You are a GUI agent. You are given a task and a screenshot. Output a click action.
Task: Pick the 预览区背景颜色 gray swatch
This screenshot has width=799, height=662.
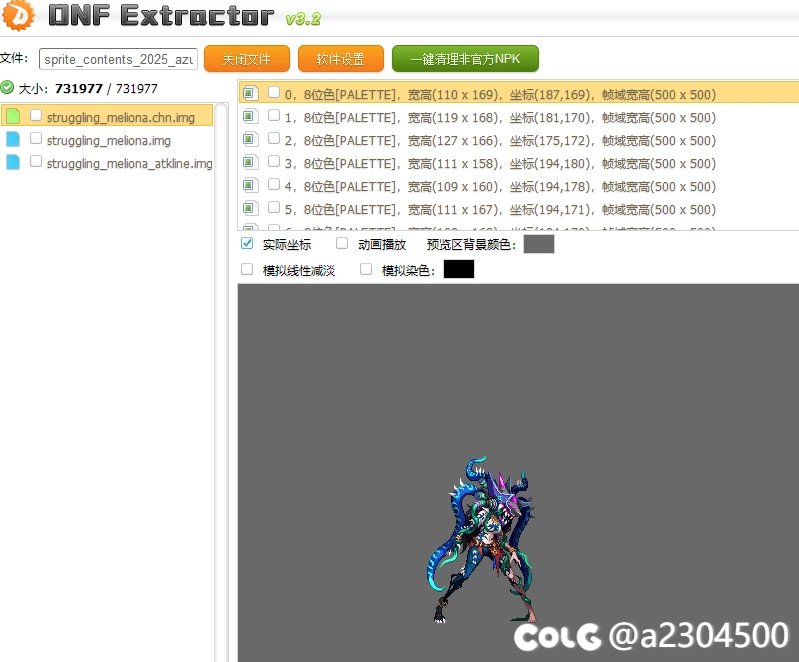point(539,244)
